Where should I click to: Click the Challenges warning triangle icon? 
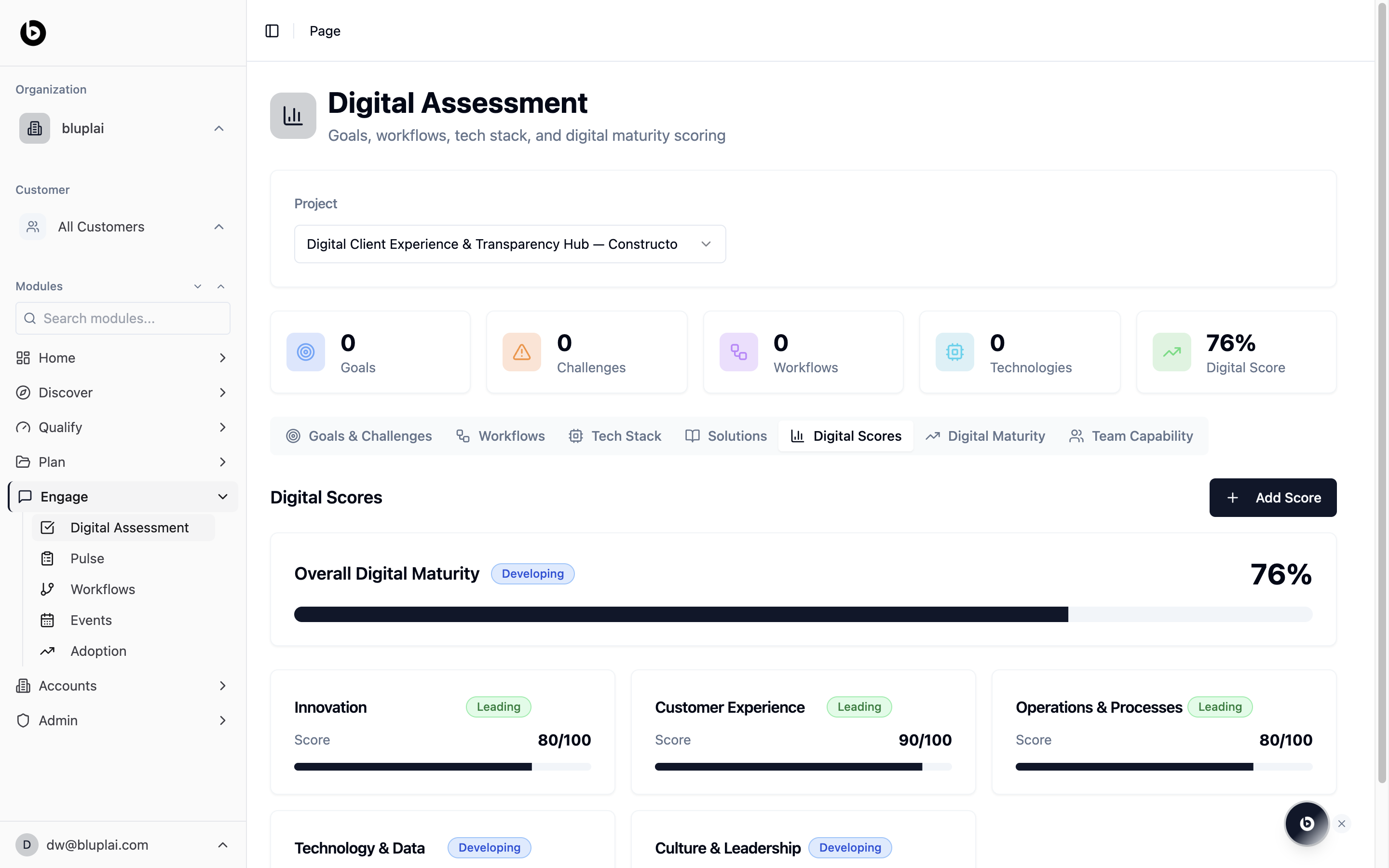(x=521, y=352)
